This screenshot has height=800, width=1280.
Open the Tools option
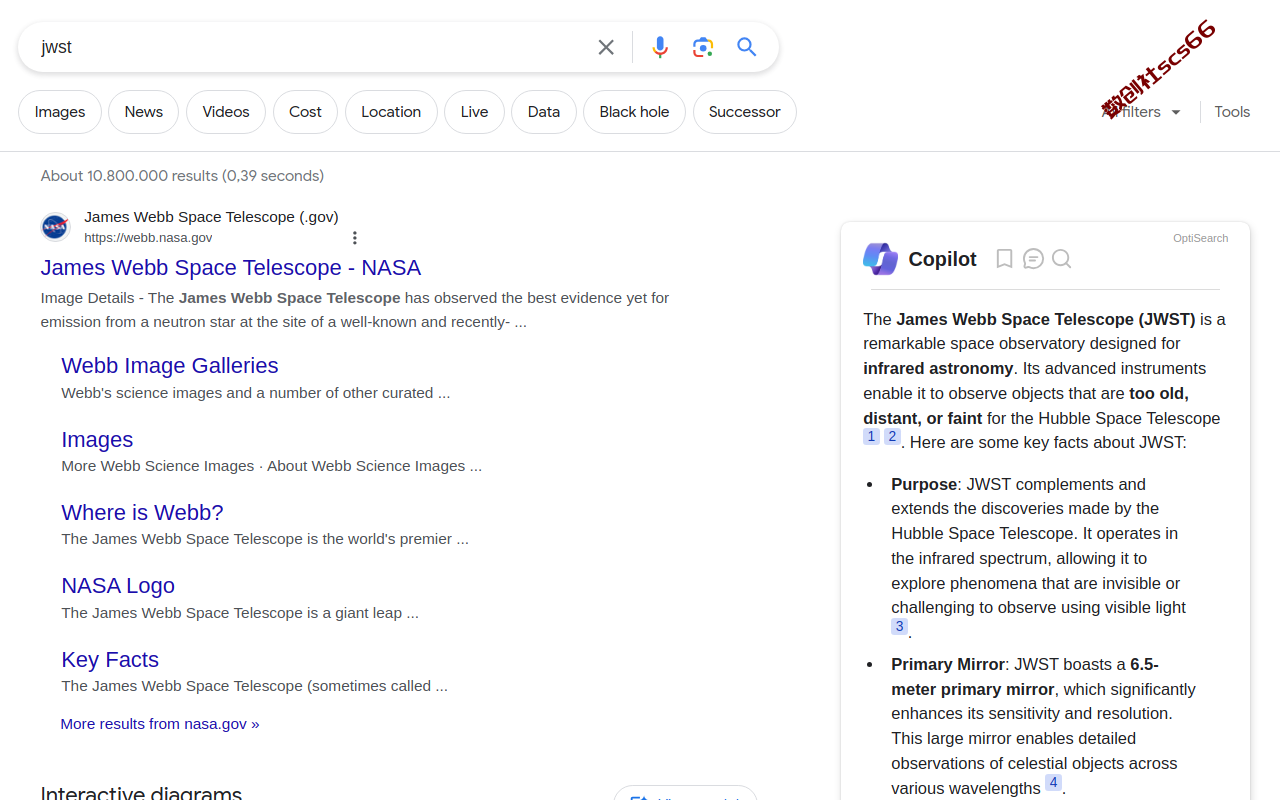tap(1232, 112)
